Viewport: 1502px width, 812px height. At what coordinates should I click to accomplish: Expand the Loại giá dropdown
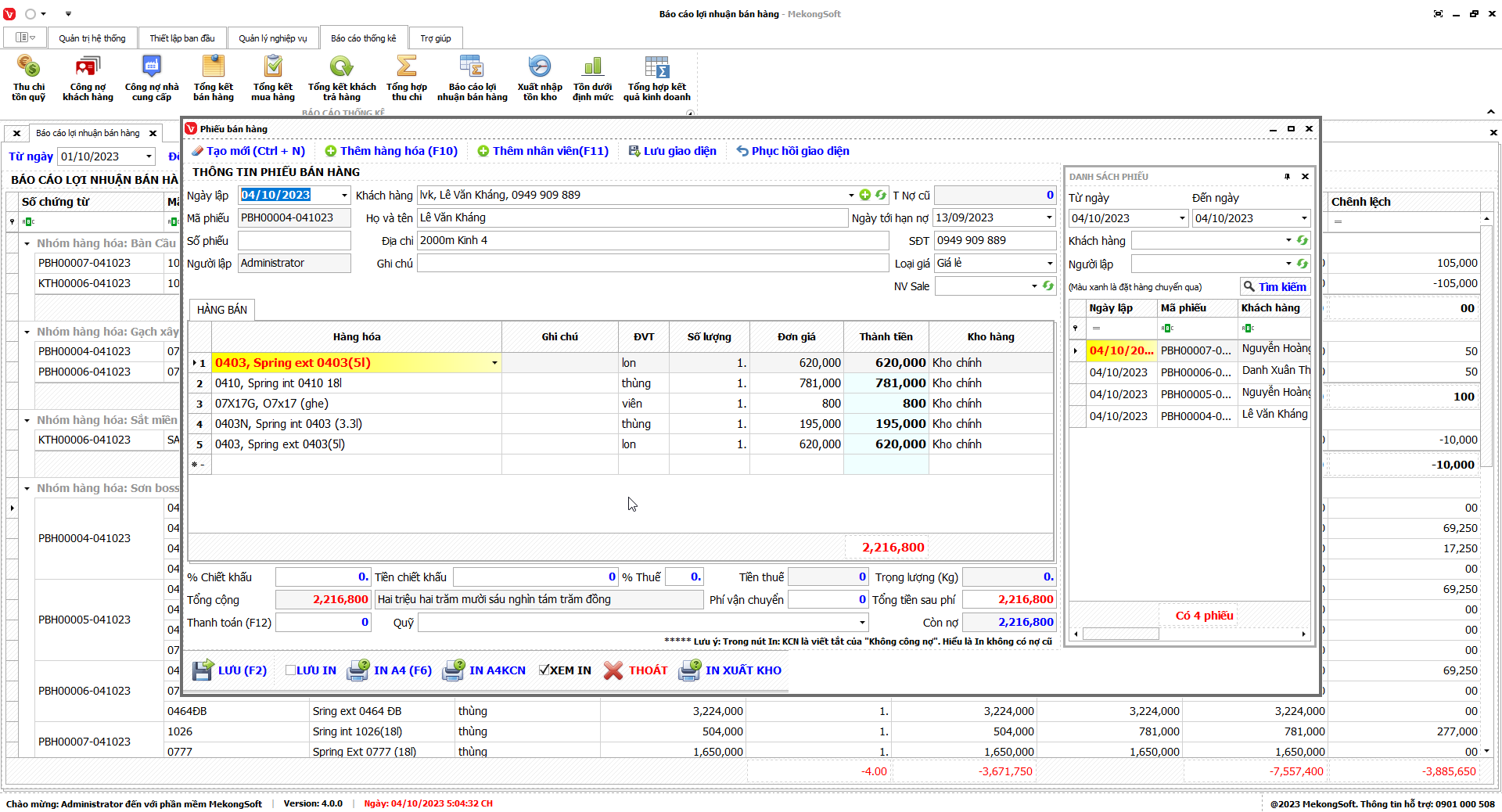point(1049,264)
